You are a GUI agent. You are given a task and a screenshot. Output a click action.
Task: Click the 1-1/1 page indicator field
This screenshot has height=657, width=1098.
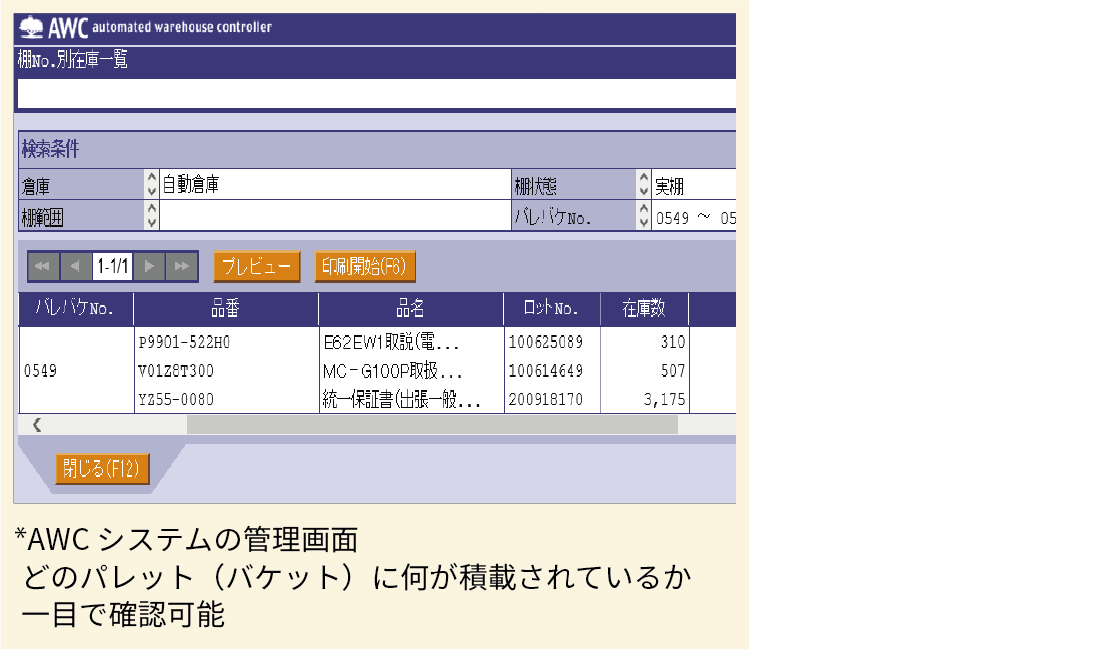(x=111, y=266)
